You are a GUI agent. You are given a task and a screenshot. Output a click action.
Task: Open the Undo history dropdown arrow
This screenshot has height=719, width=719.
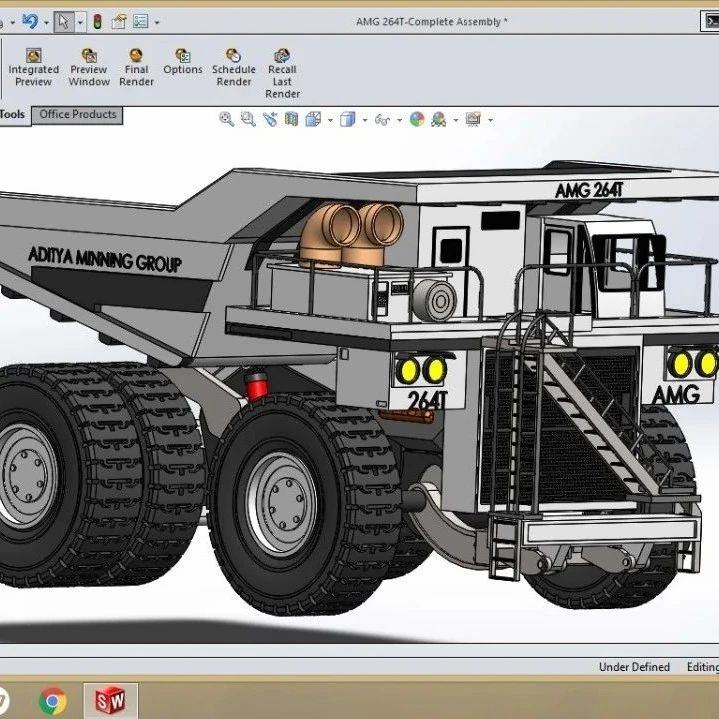coord(46,22)
